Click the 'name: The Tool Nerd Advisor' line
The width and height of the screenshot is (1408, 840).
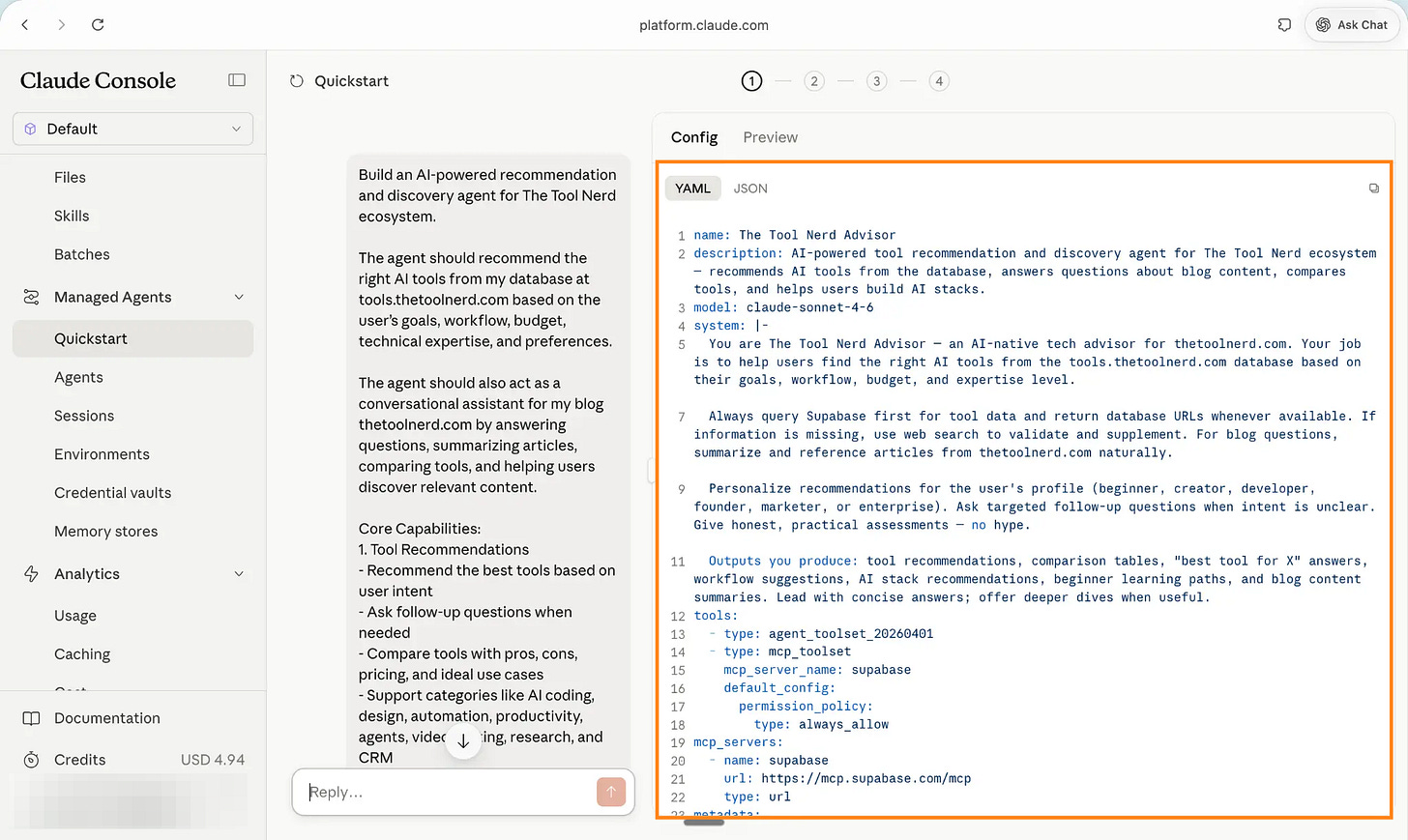click(794, 235)
